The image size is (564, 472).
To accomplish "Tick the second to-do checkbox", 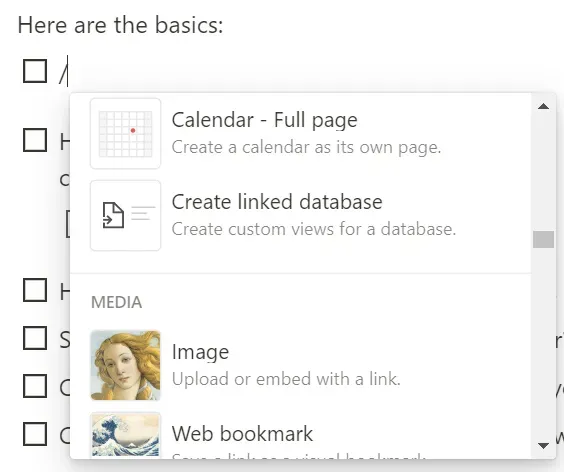I will coord(35,140).
